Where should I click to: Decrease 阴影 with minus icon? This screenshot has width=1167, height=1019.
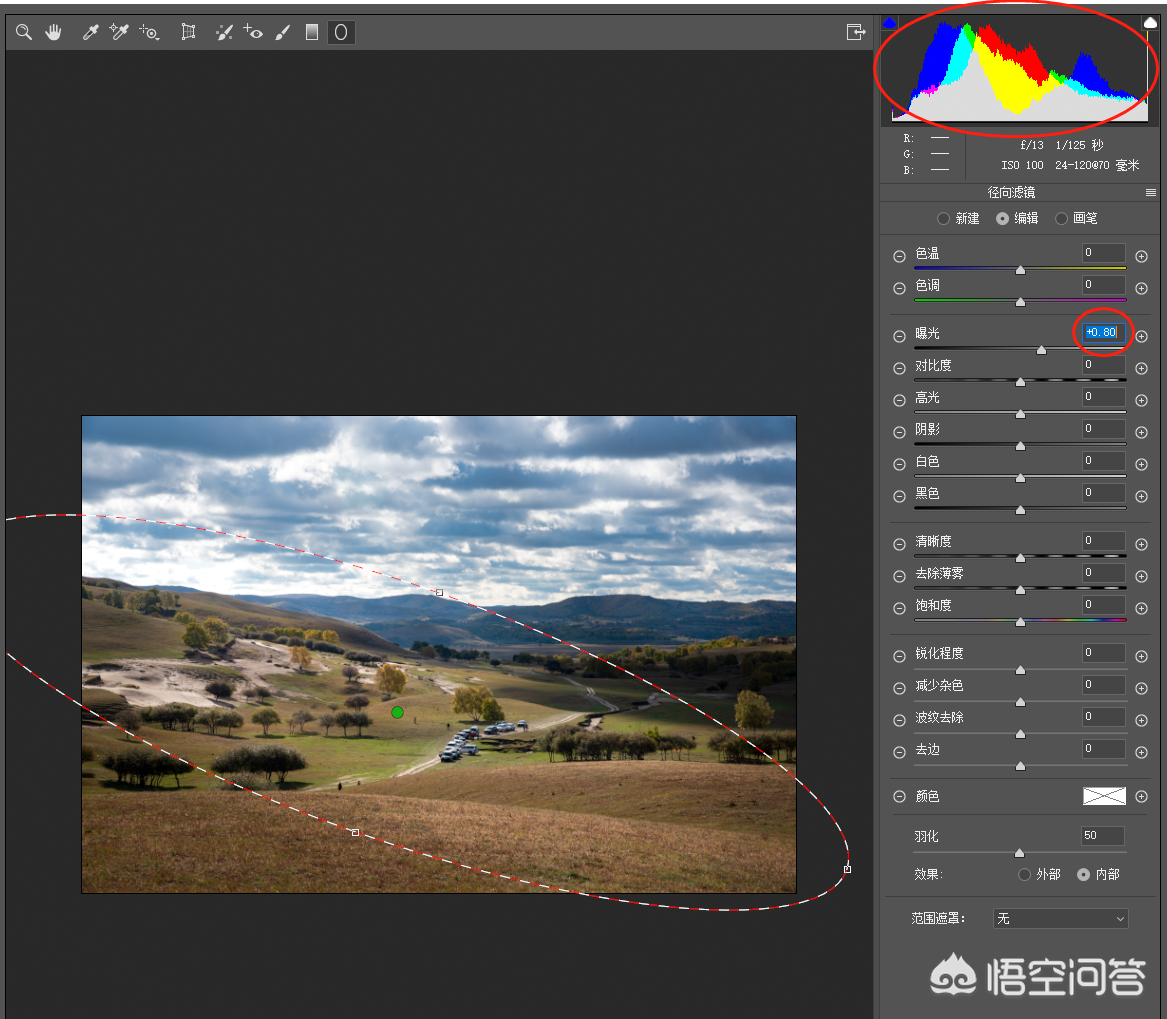(x=899, y=432)
